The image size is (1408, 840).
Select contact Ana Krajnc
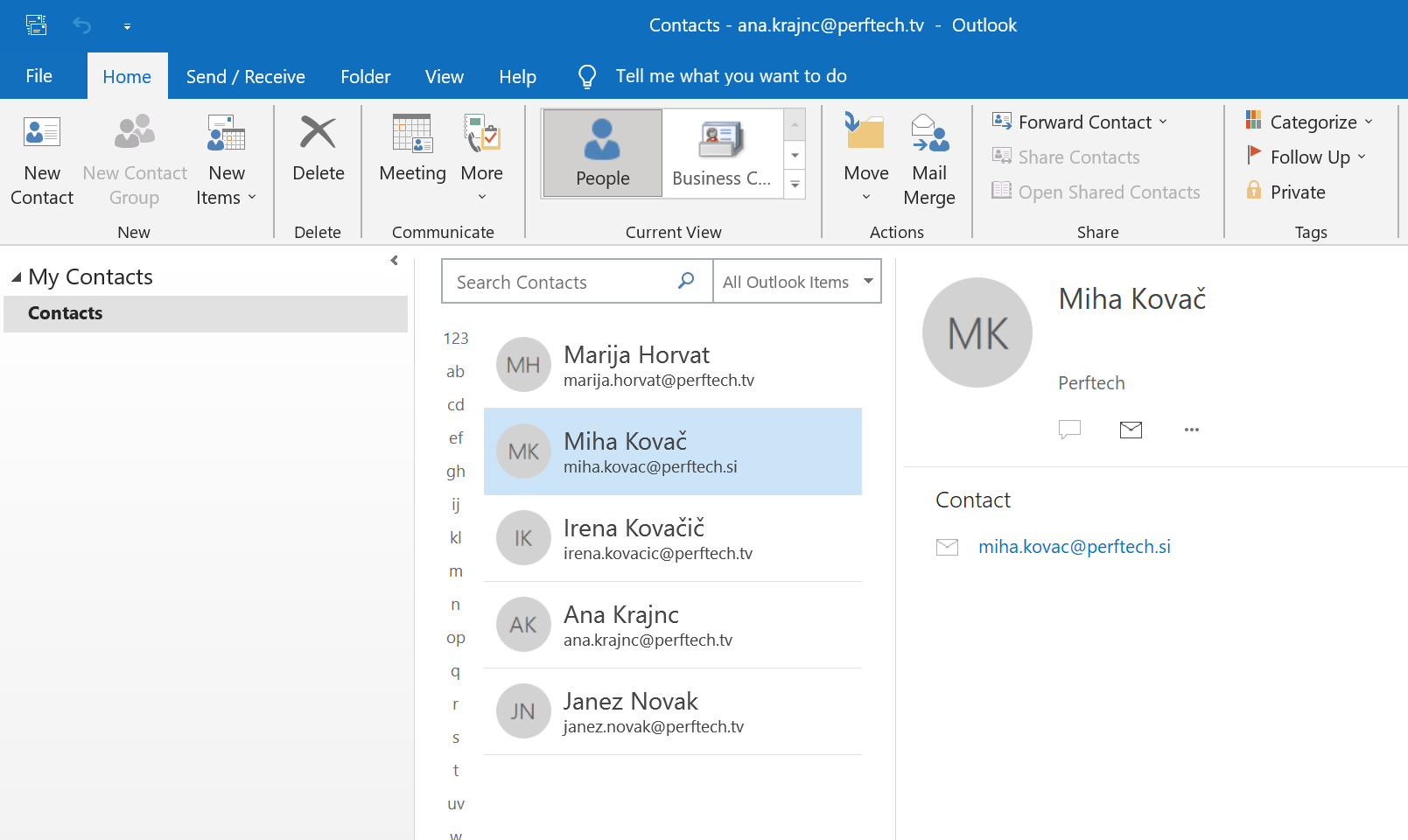pos(673,625)
